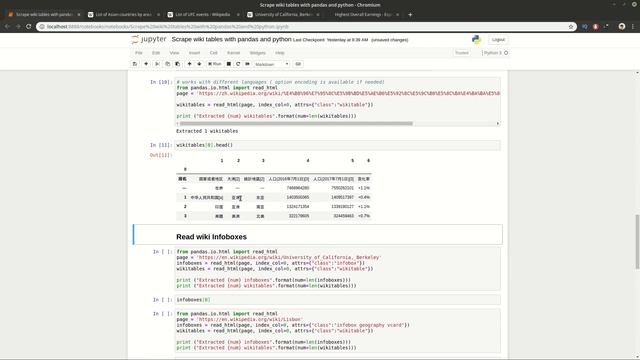Click the right arrow of cell In [10] scrollbar
Screen dimensions: 640x360
tap(498, 123)
